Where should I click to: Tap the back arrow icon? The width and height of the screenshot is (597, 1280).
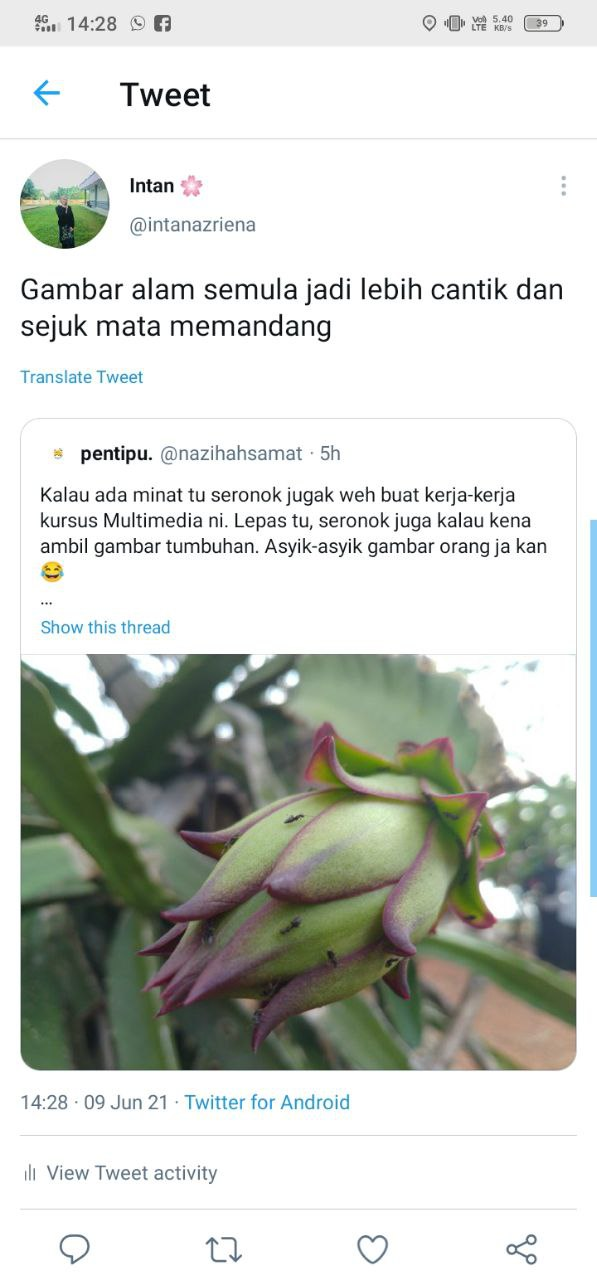tap(47, 94)
